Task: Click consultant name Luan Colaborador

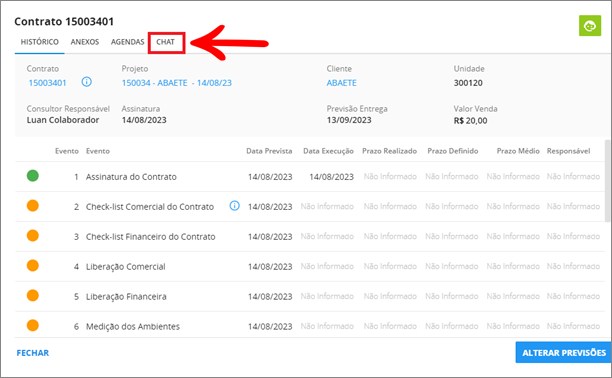Action: [63, 120]
